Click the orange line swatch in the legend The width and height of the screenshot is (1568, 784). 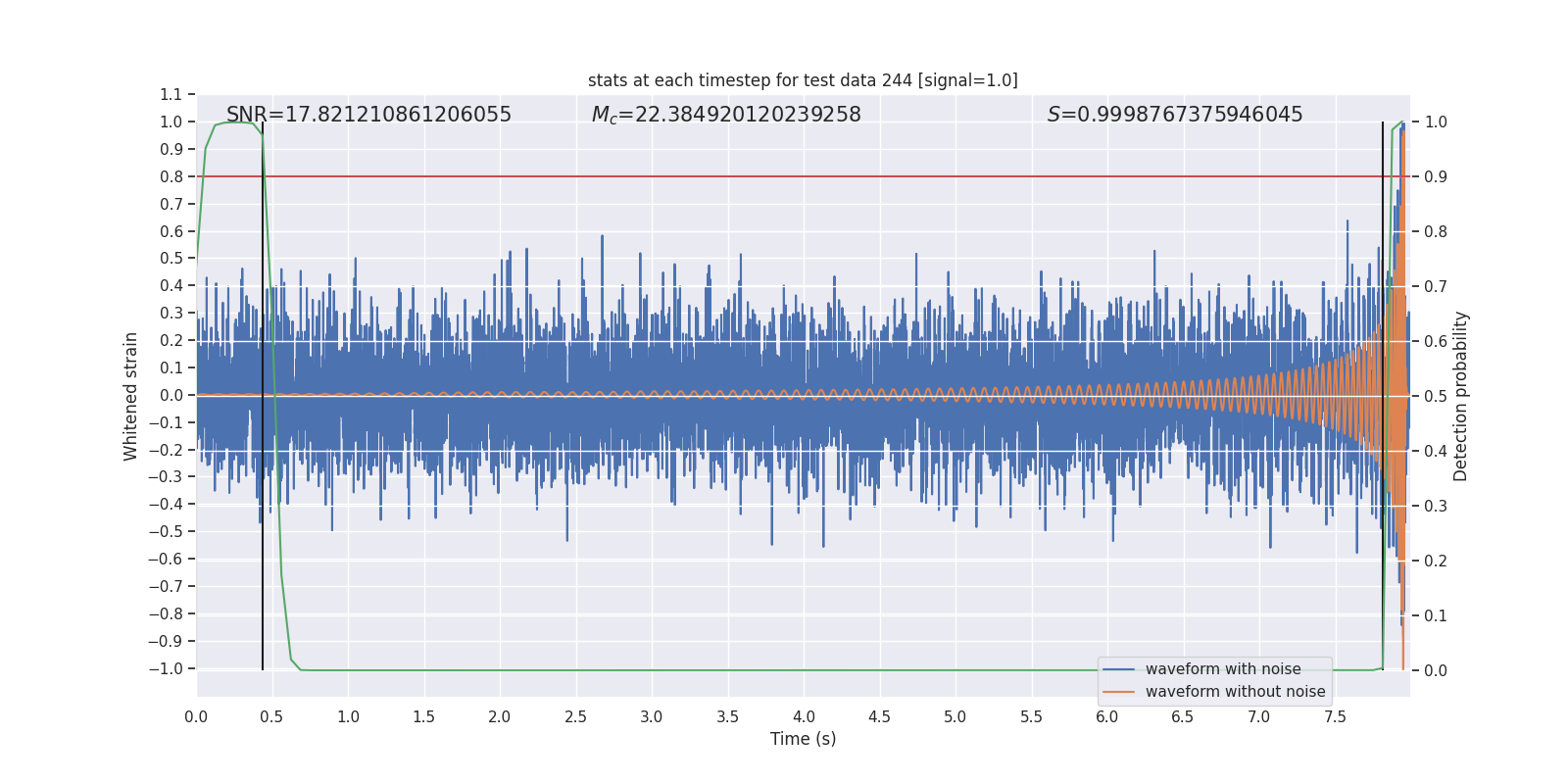tap(1118, 692)
